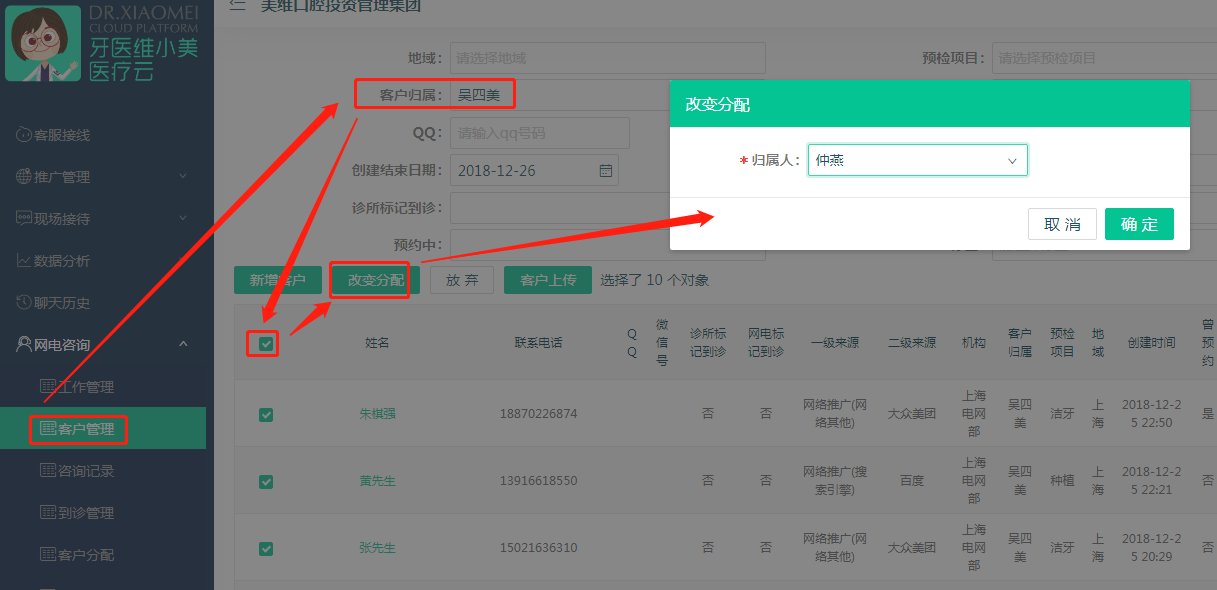Toggle the select-all checkbox in table header

266,344
